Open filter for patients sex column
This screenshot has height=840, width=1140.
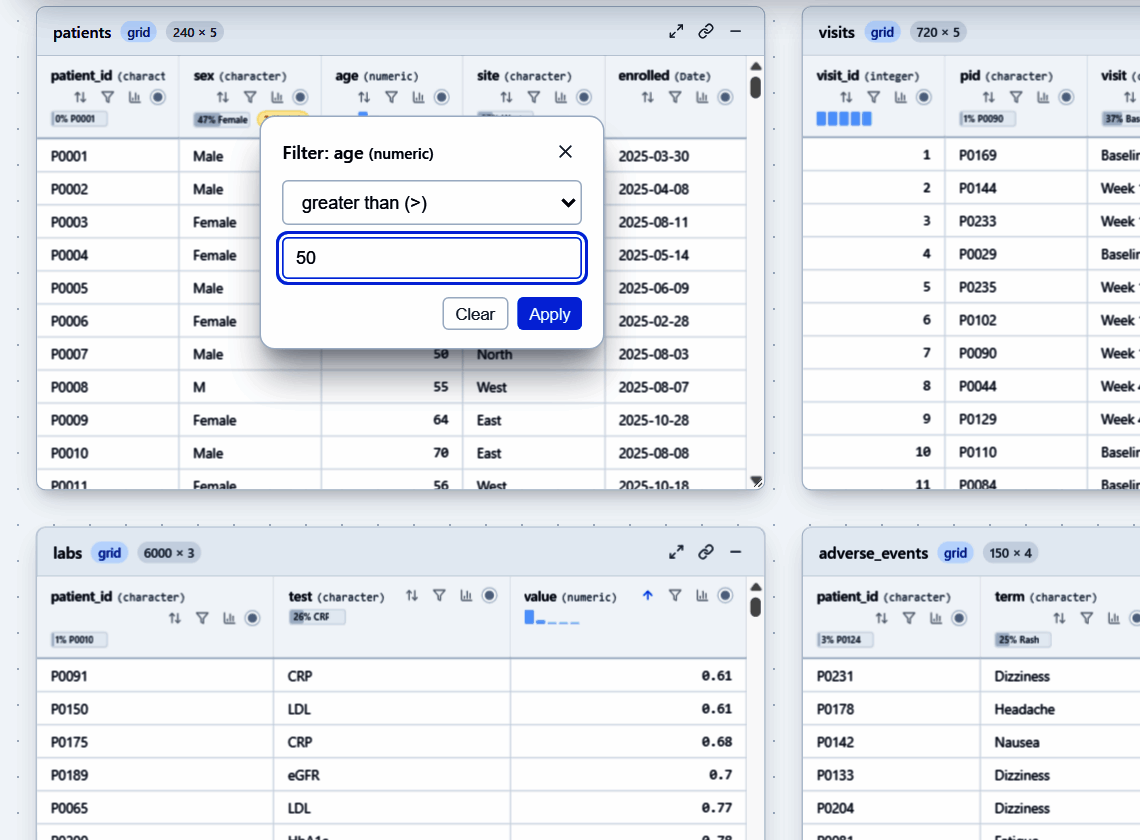click(x=250, y=97)
